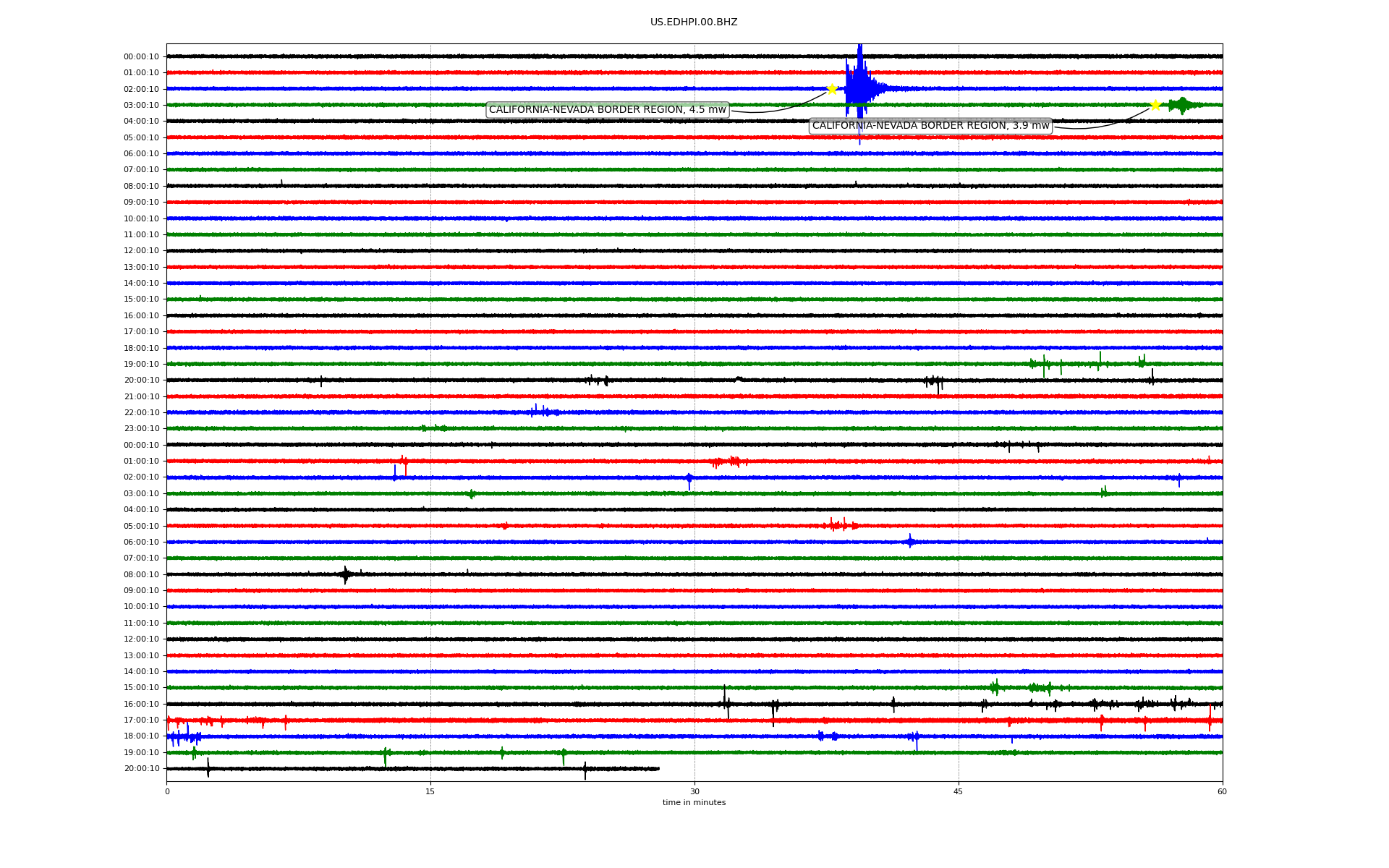The height and width of the screenshot is (868, 1389).
Task: Select the 'time in minutes' axis label
Action: coord(694,803)
